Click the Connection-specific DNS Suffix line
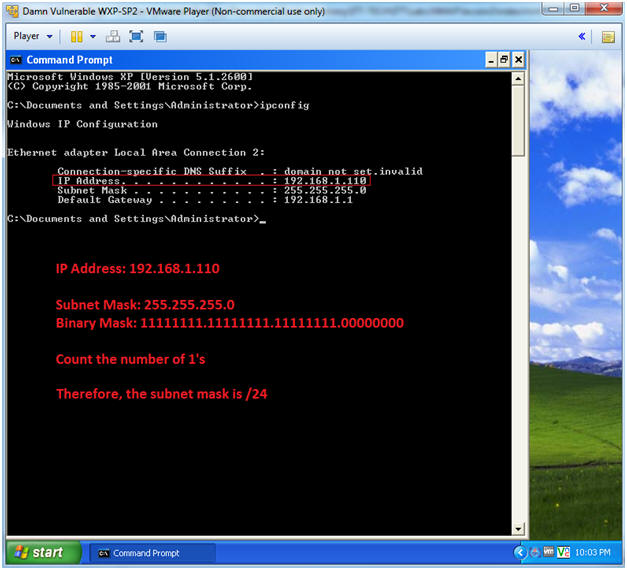This screenshot has width=627, height=570. [x=240, y=171]
